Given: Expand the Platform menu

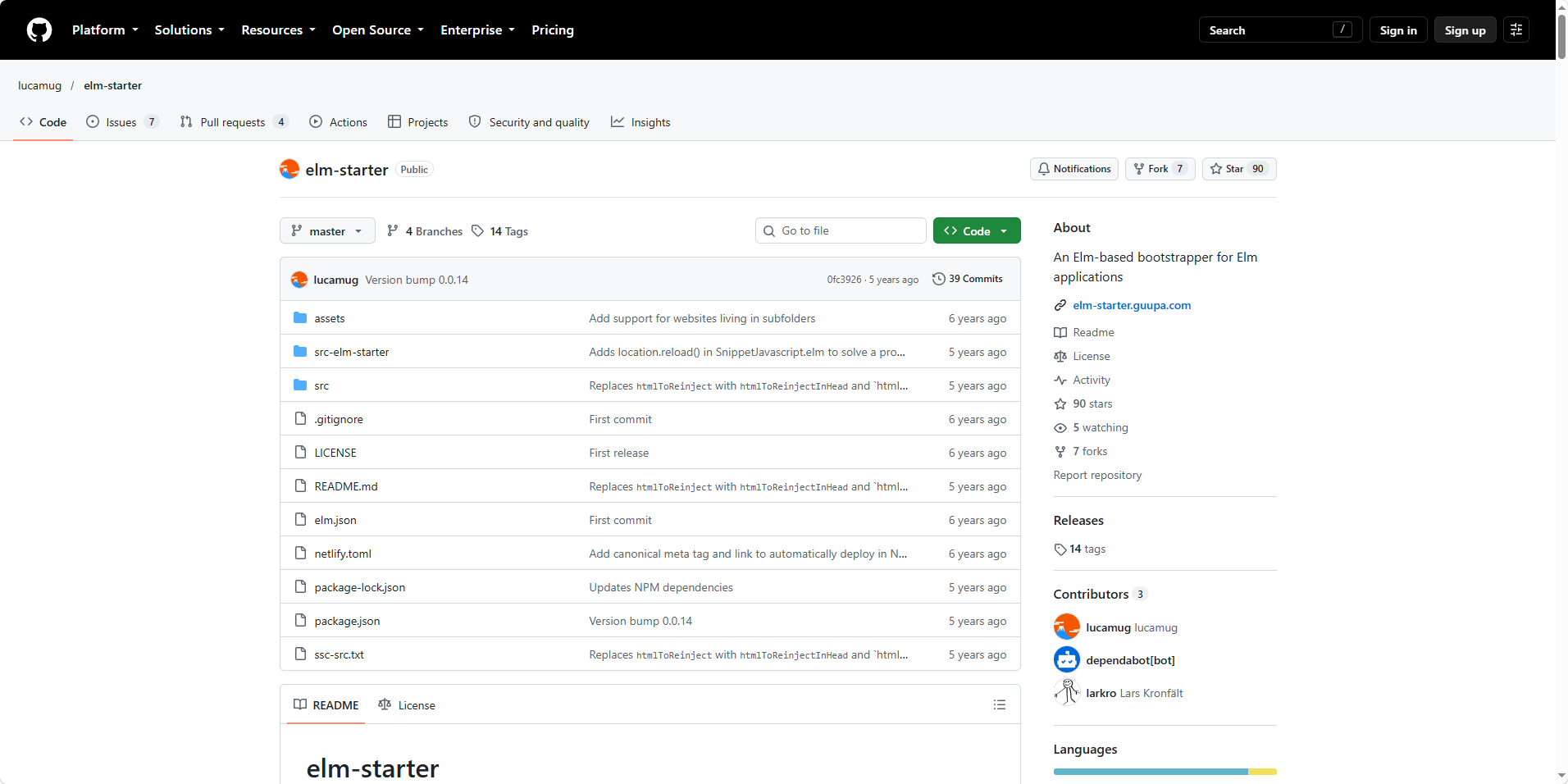Looking at the screenshot, I should click(105, 30).
